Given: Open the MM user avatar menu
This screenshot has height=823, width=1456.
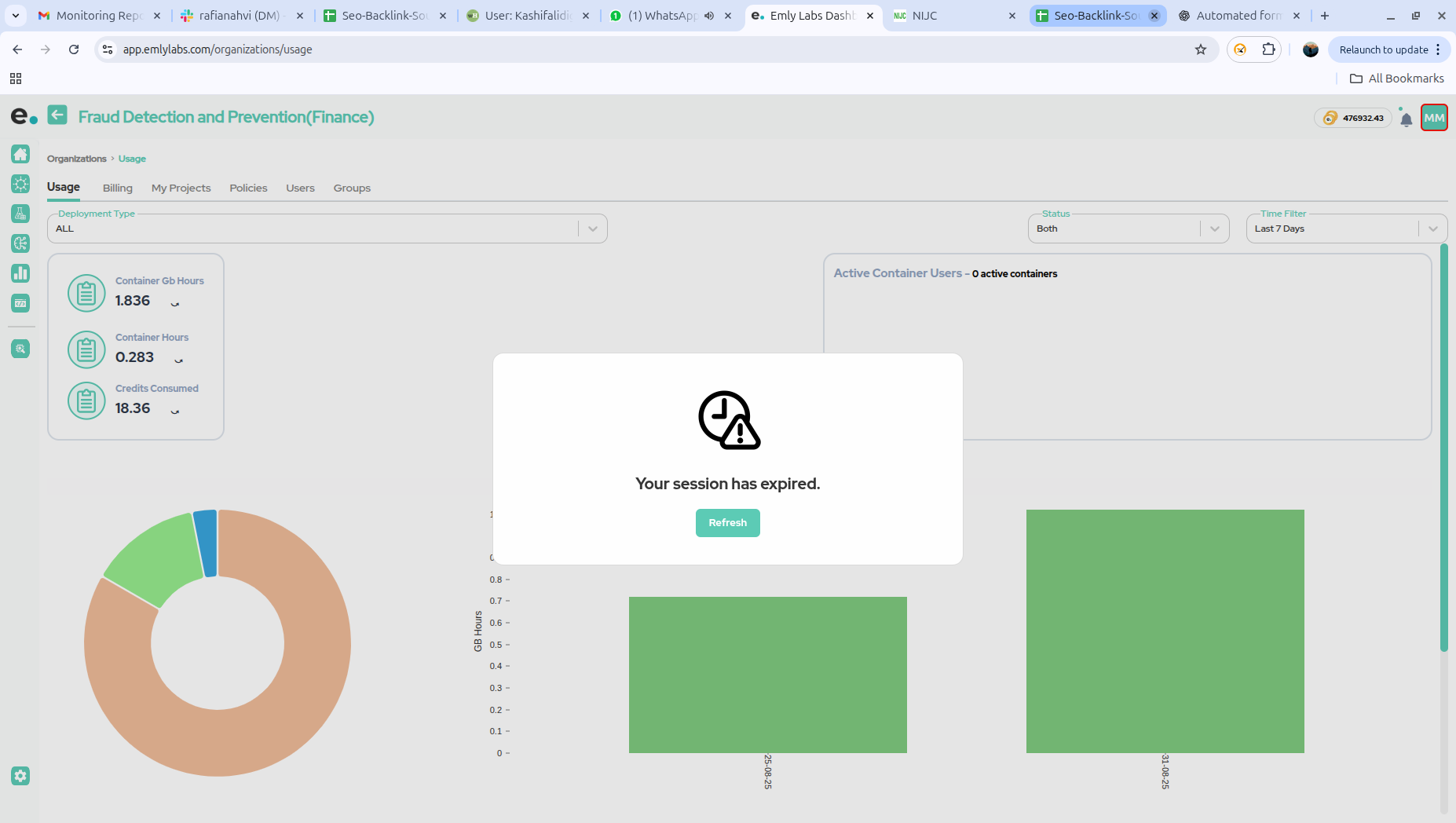Looking at the screenshot, I should (x=1434, y=118).
